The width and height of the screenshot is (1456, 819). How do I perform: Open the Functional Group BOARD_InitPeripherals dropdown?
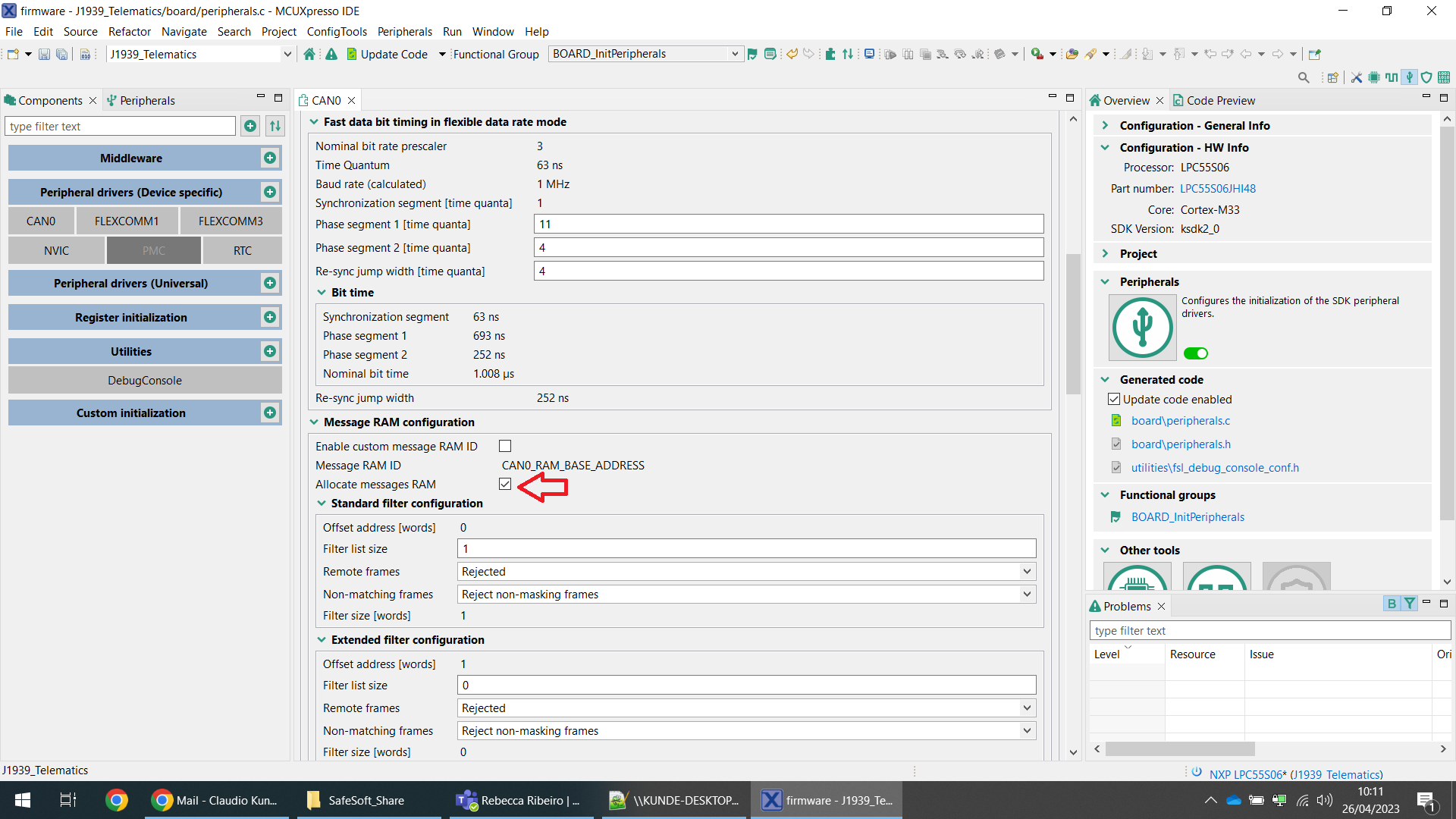point(734,54)
